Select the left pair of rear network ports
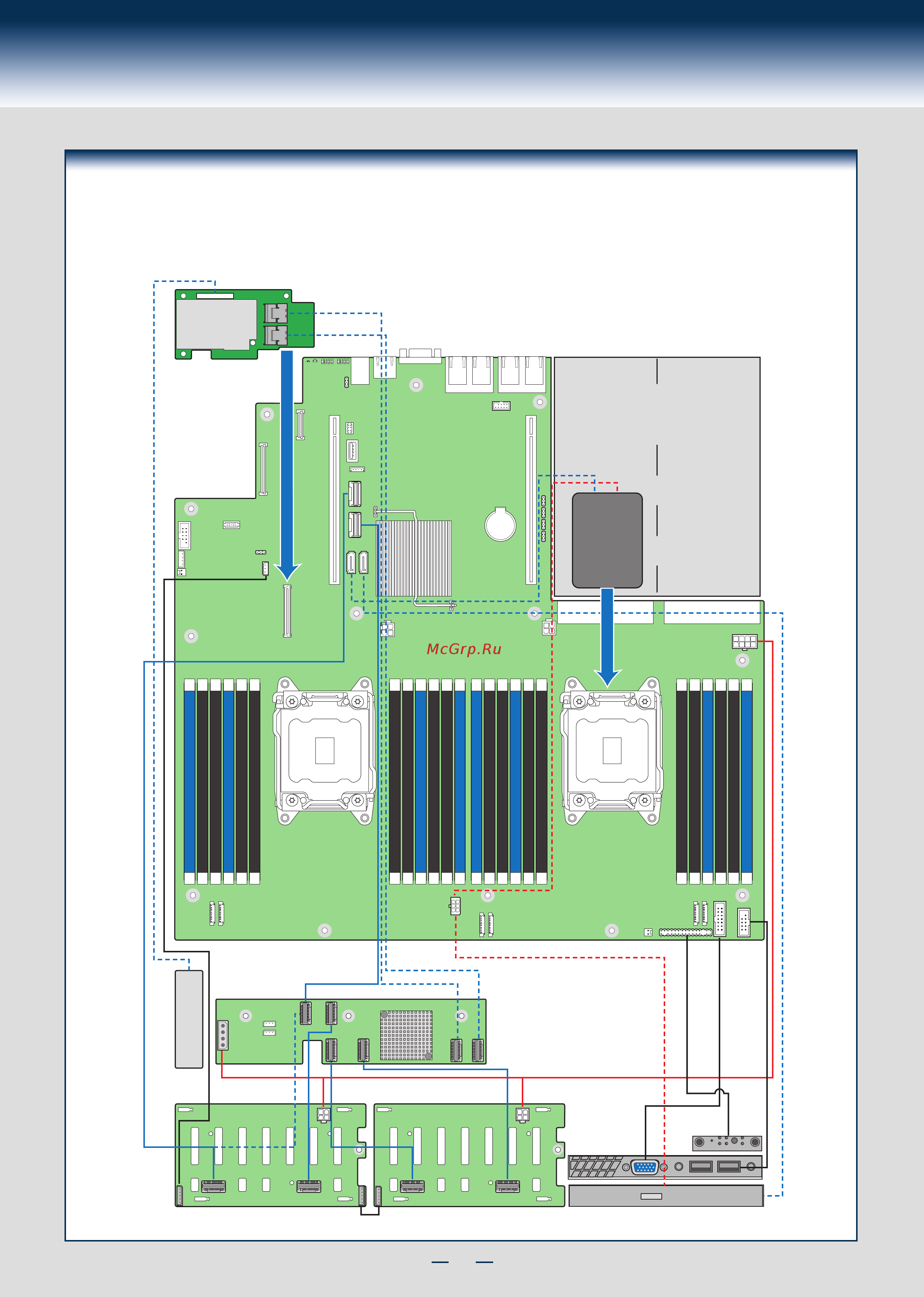Screen dimensions: 924x1297 click(x=469, y=374)
